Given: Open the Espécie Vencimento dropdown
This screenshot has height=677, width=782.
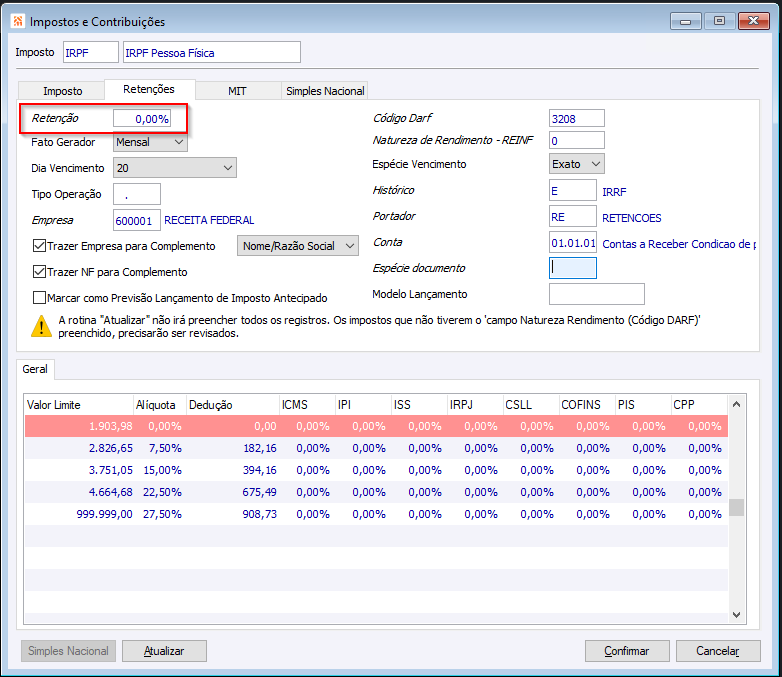Looking at the screenshot, I should (577, 164).
